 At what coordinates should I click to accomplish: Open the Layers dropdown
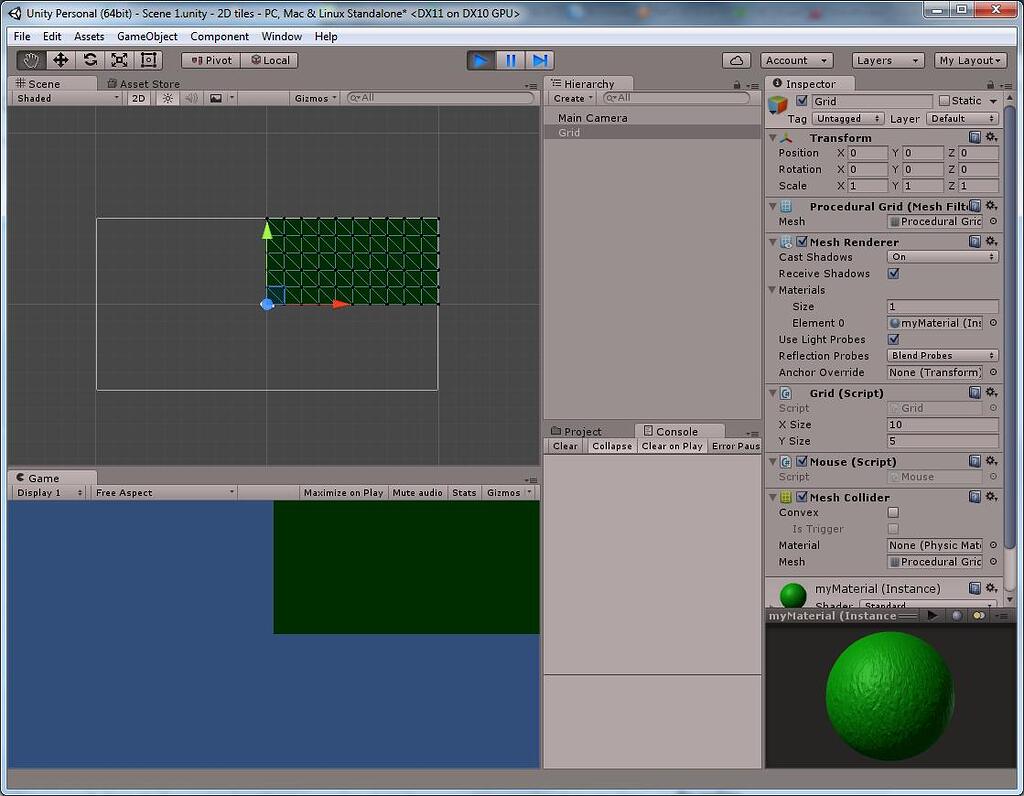(887, 60)
